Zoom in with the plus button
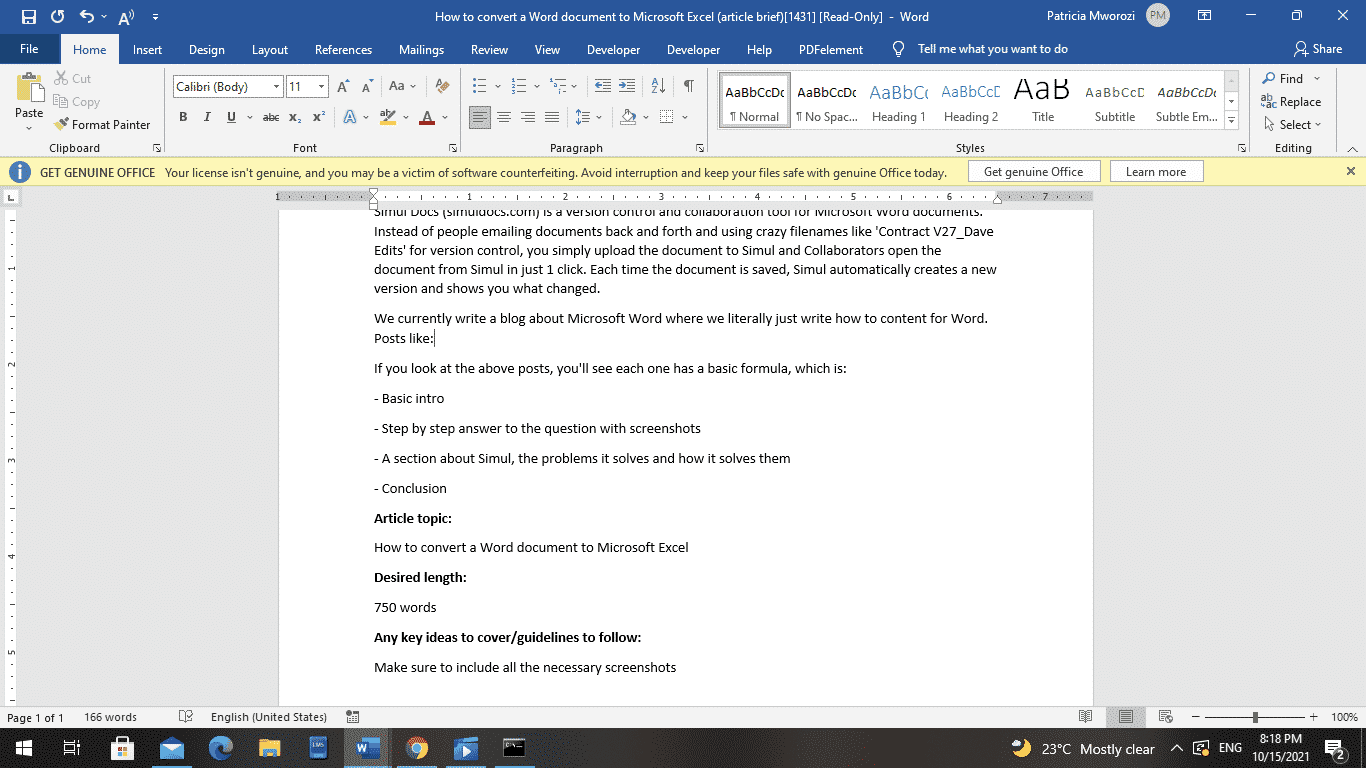This screenshot has height=768, width=1366. [x=1313, y=717]
